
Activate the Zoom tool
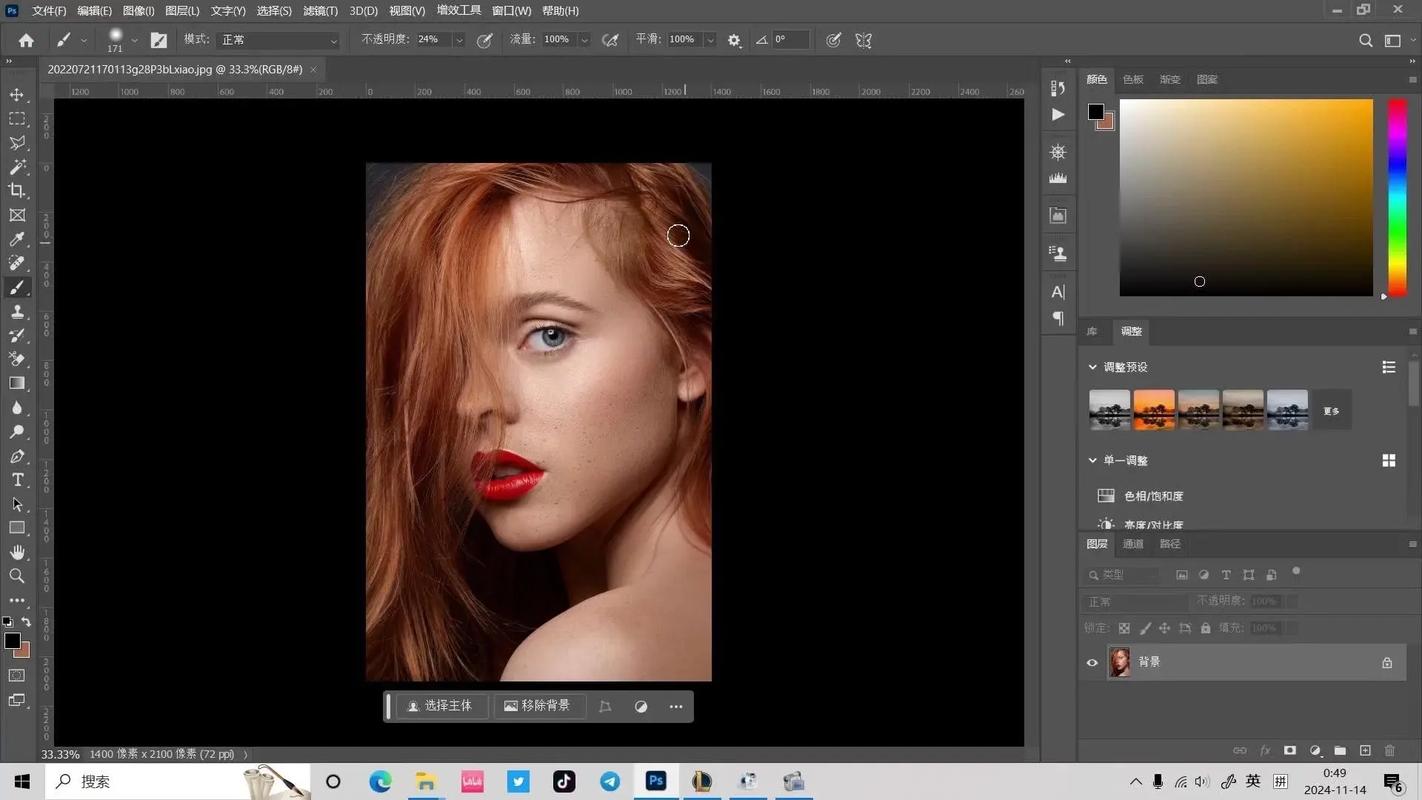coord(16,575)
